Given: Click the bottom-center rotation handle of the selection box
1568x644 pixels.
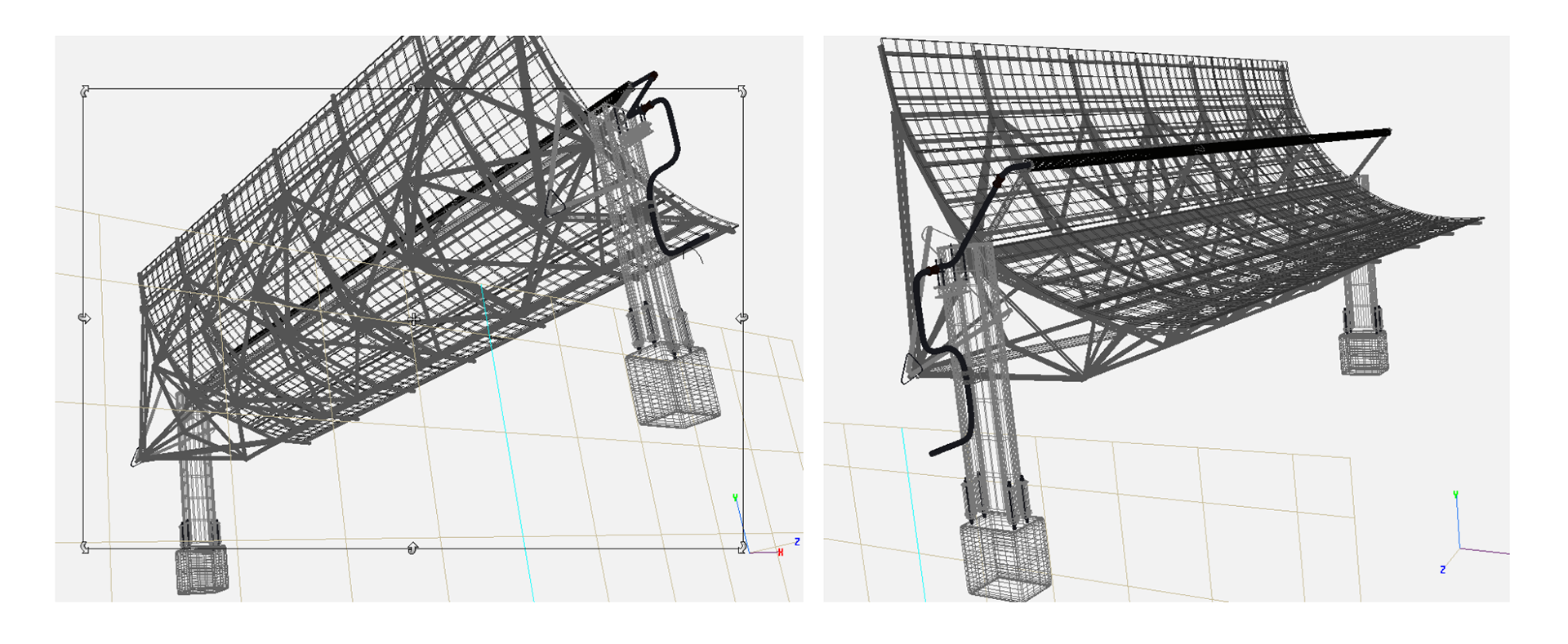Looking at the screenshot, I should 412,548.
